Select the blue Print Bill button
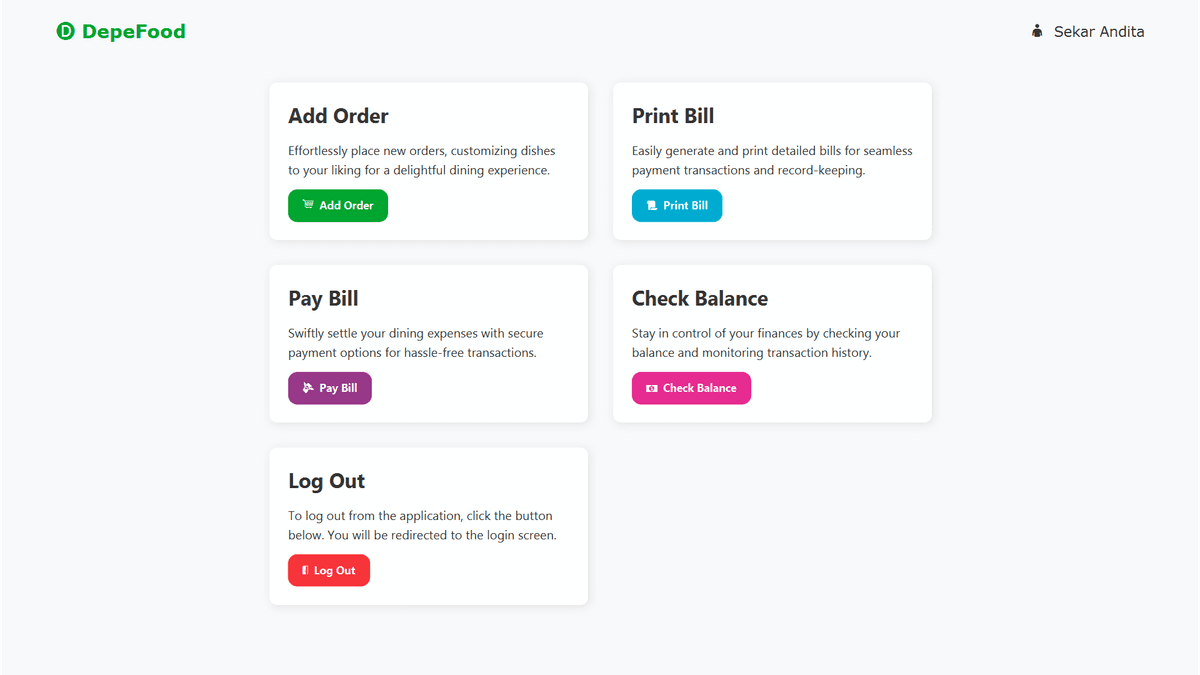The width and height of the screenshot is (1200, 675). [x=677, y=206]
